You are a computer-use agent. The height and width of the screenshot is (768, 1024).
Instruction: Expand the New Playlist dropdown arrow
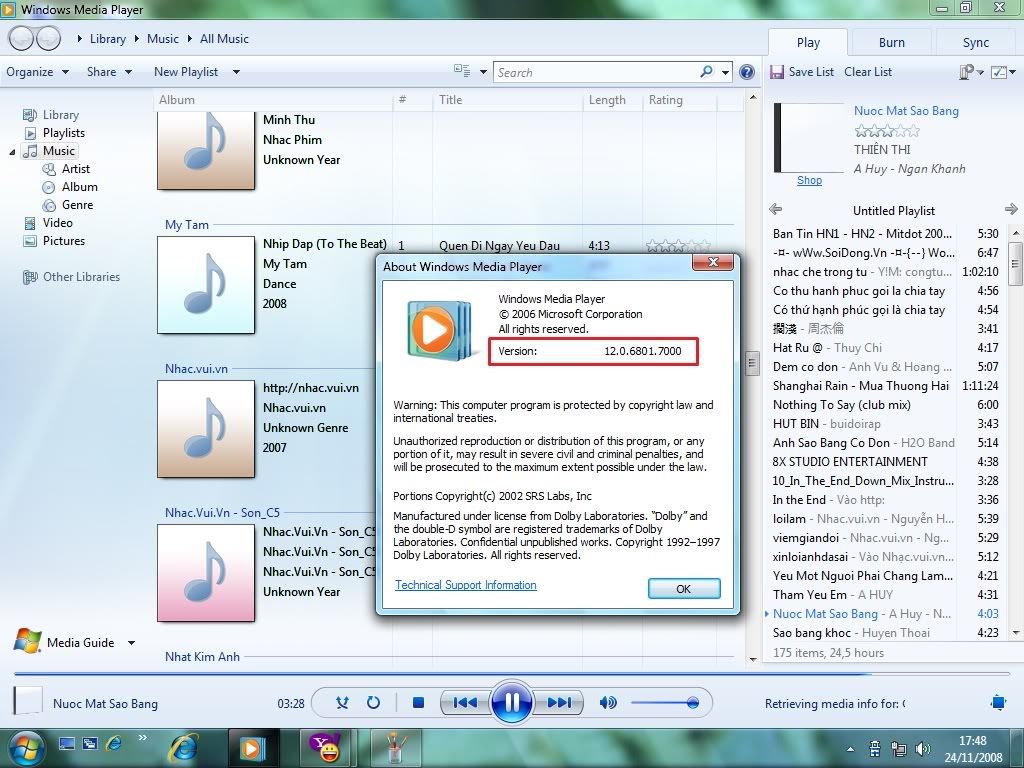click(x=236, y=72)
